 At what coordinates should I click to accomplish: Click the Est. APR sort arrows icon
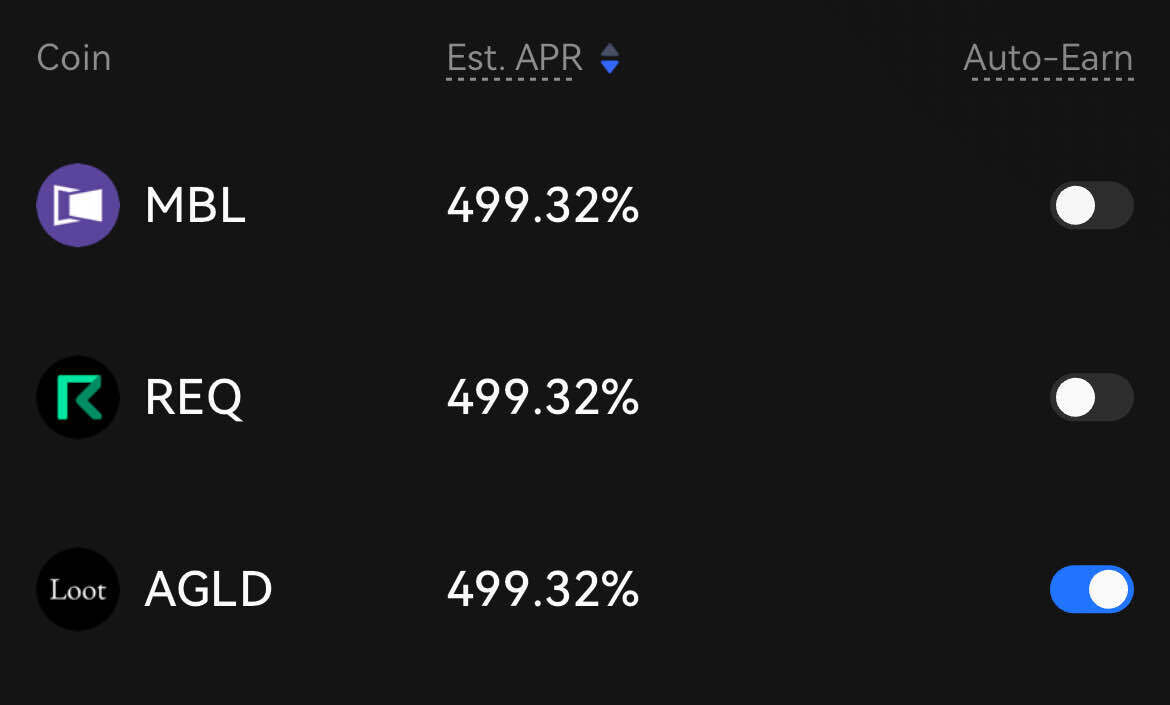pyautogui.click(x=609, y=58)
